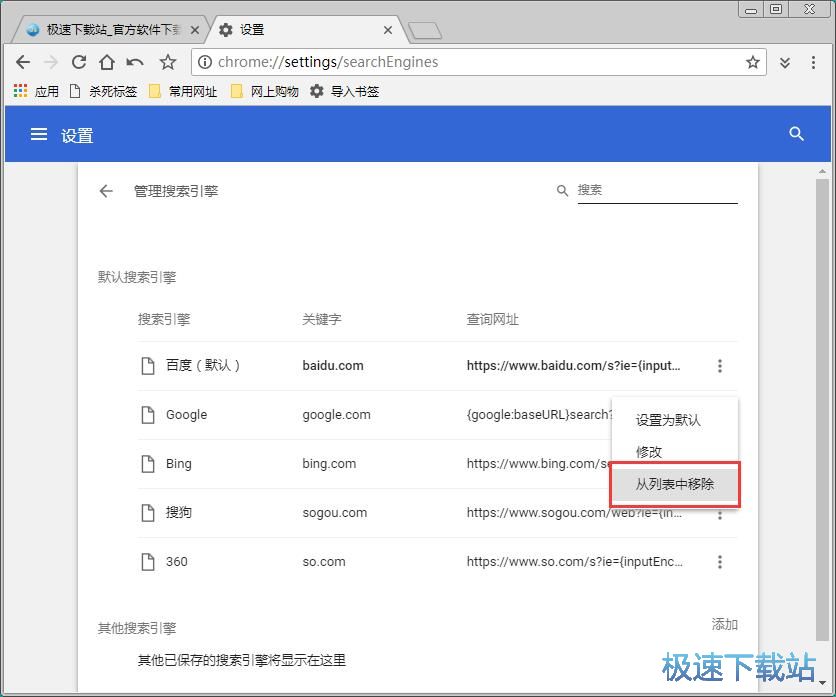Image resolution: width=836 pixels, height=697 pixels.
Task: Select the google.com keyword text
Action: 336,415
